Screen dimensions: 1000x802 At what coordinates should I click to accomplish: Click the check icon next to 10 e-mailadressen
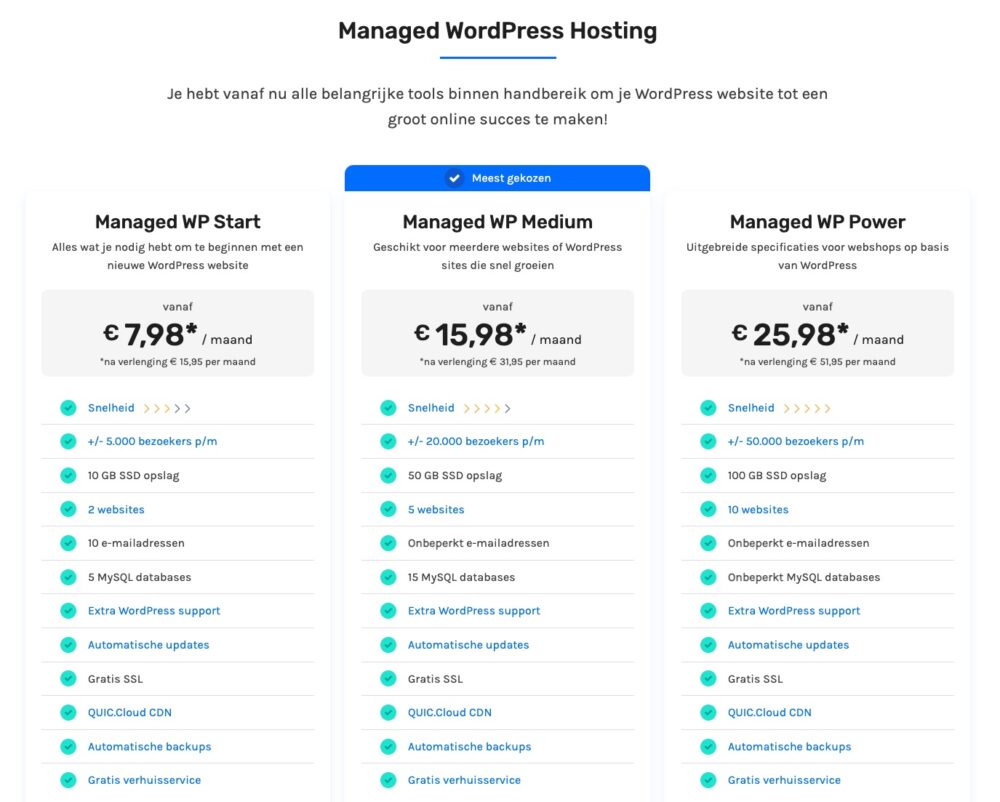tap(68, 543)
